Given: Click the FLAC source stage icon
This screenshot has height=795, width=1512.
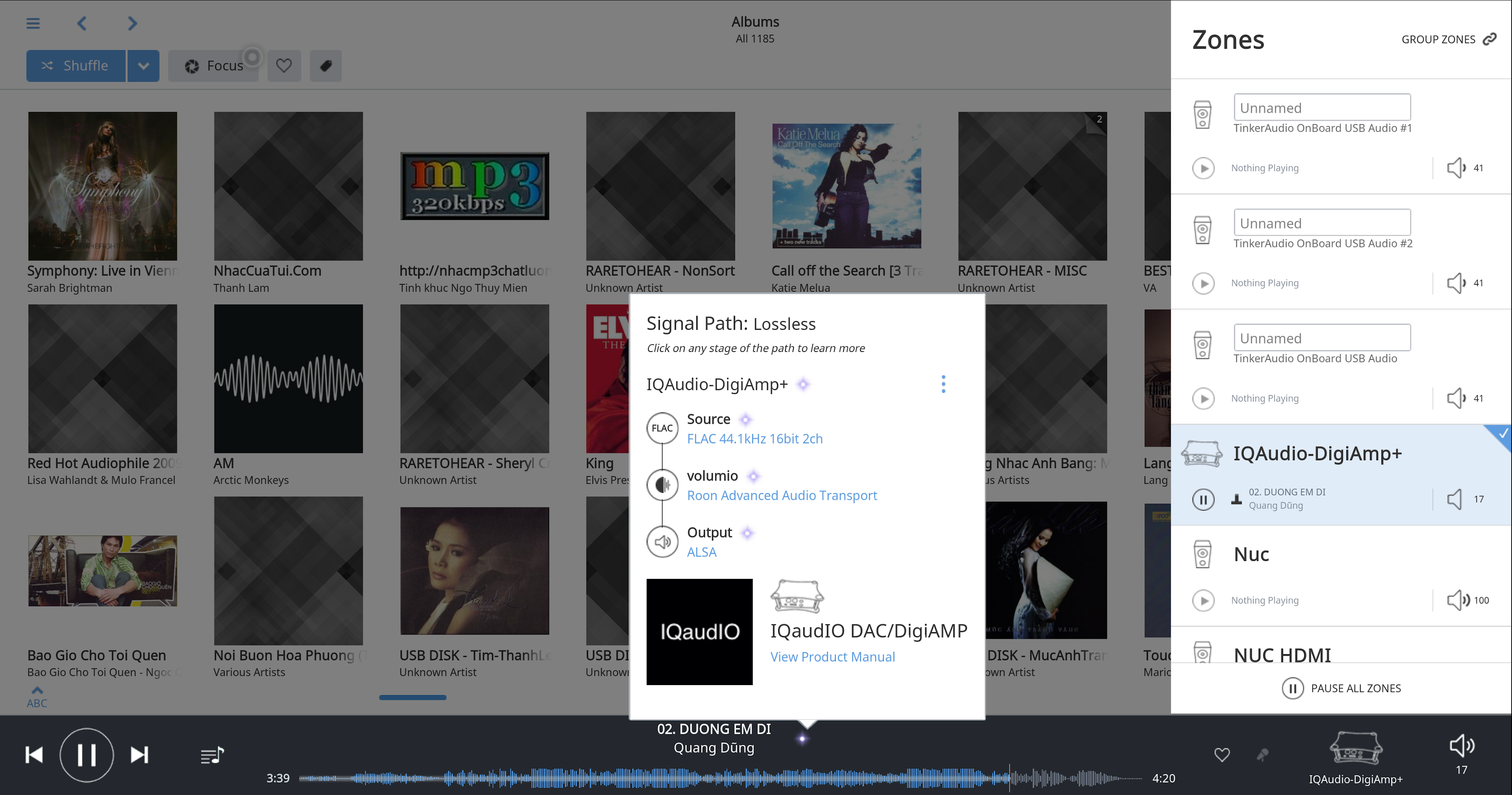Looking at the screenshot, I should point(662,428).
